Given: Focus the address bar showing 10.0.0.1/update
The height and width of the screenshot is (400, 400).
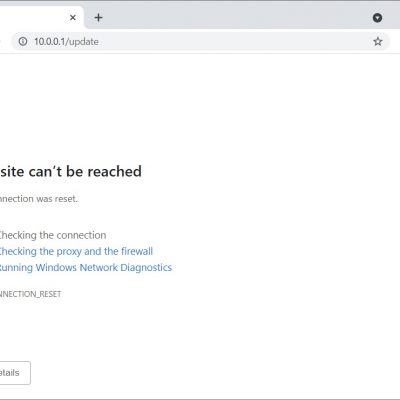Looking at the screenshot, I should 200,42.
